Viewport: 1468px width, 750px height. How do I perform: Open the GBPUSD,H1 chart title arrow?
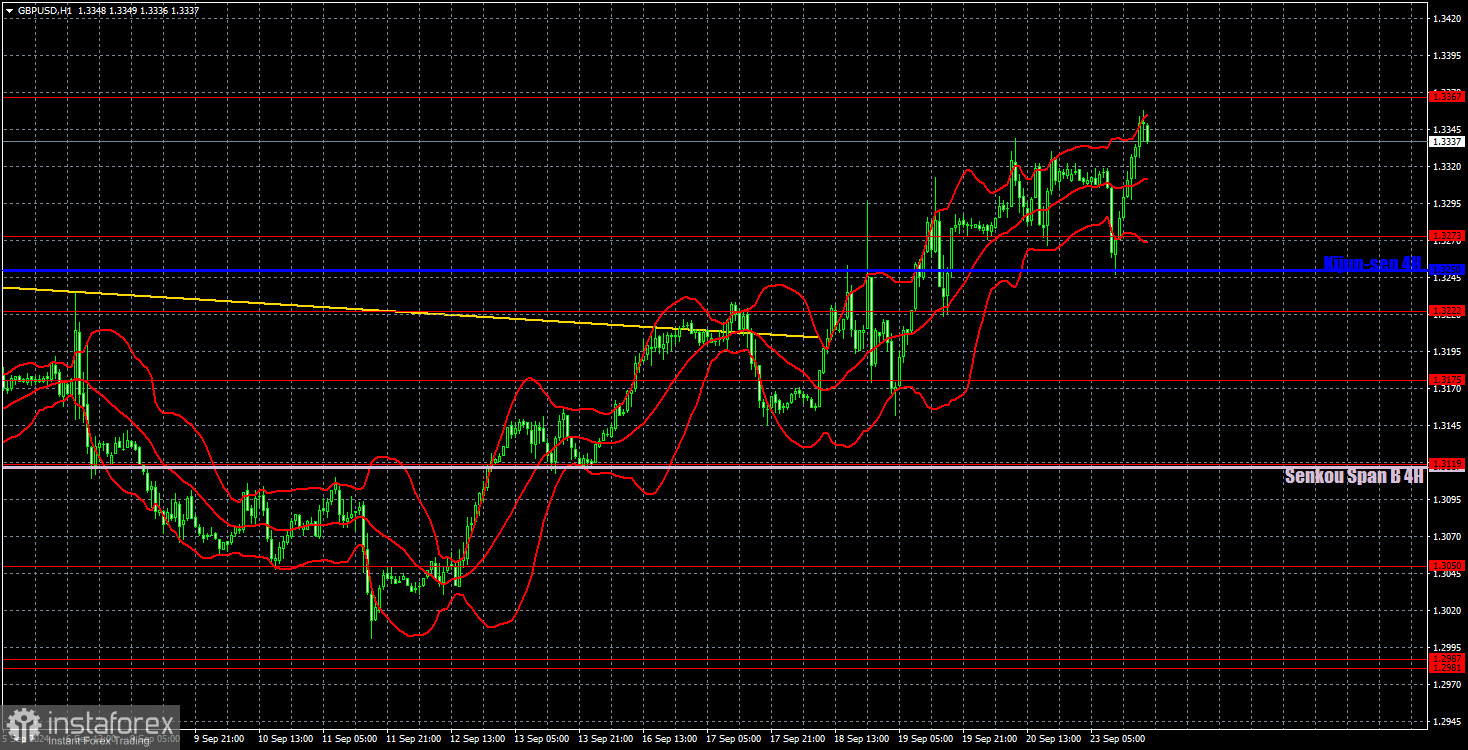8,9
